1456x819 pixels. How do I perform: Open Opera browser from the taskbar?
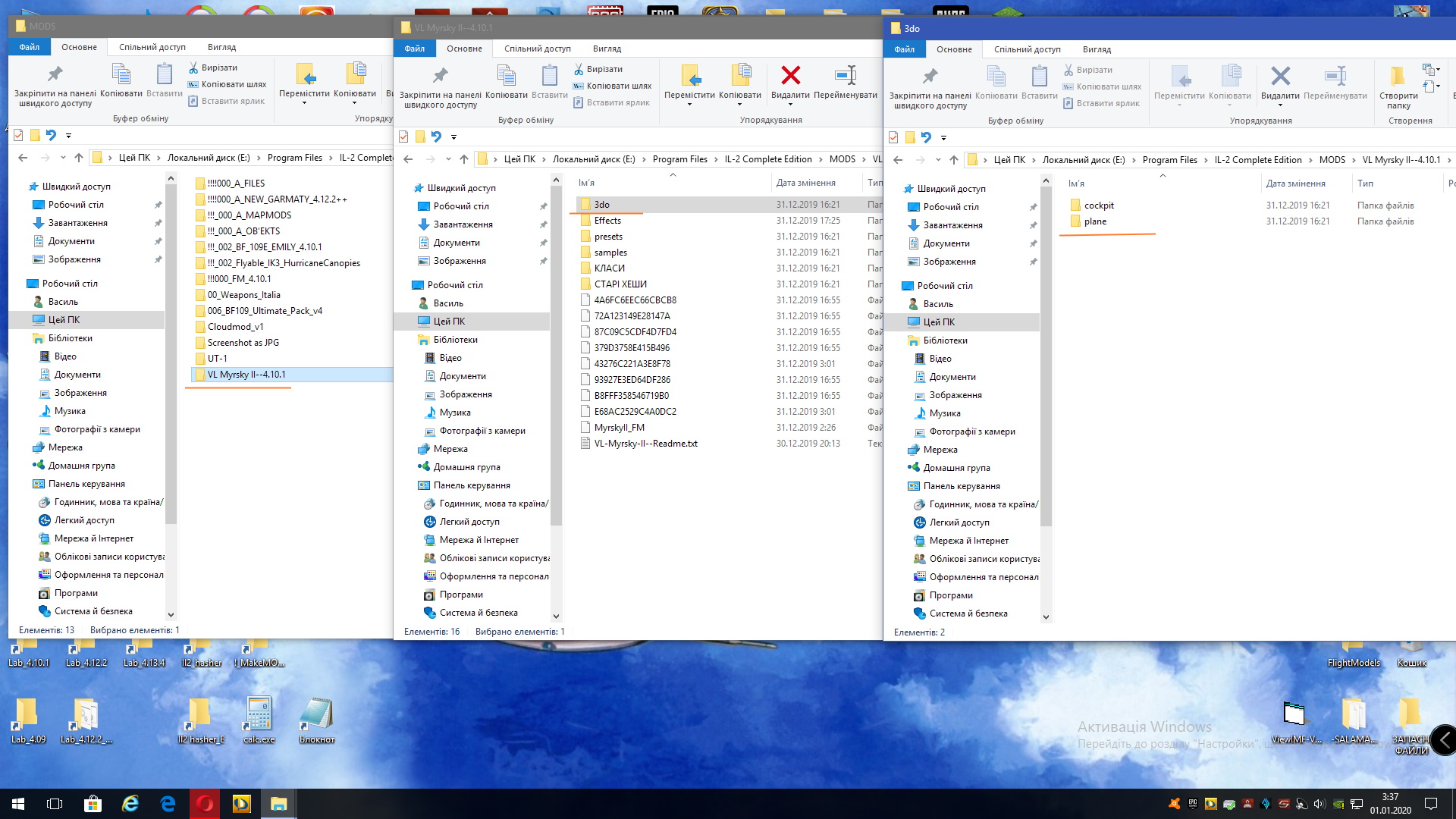205,803
